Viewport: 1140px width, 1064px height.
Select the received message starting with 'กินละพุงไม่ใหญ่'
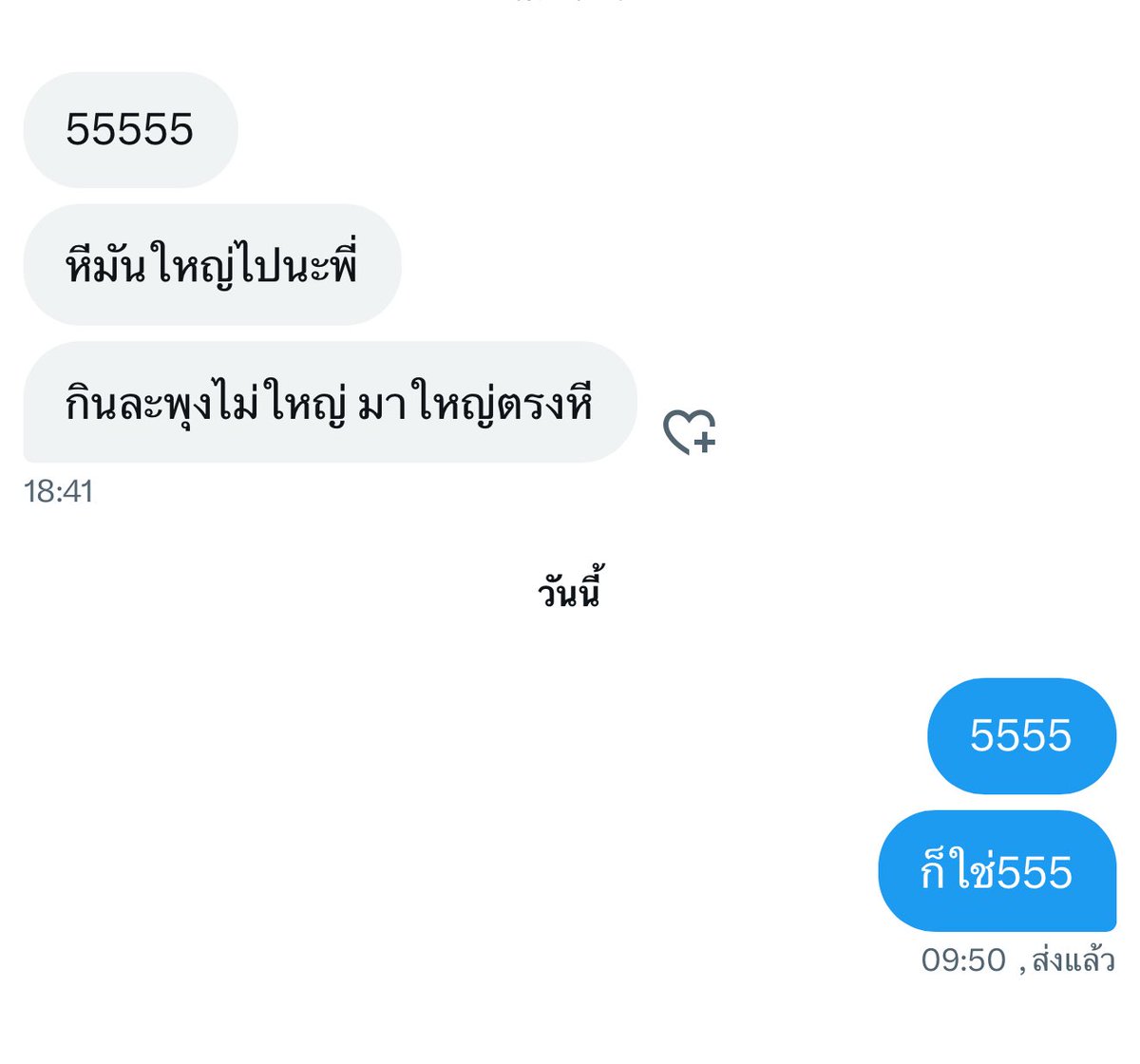tap(330, 402)
